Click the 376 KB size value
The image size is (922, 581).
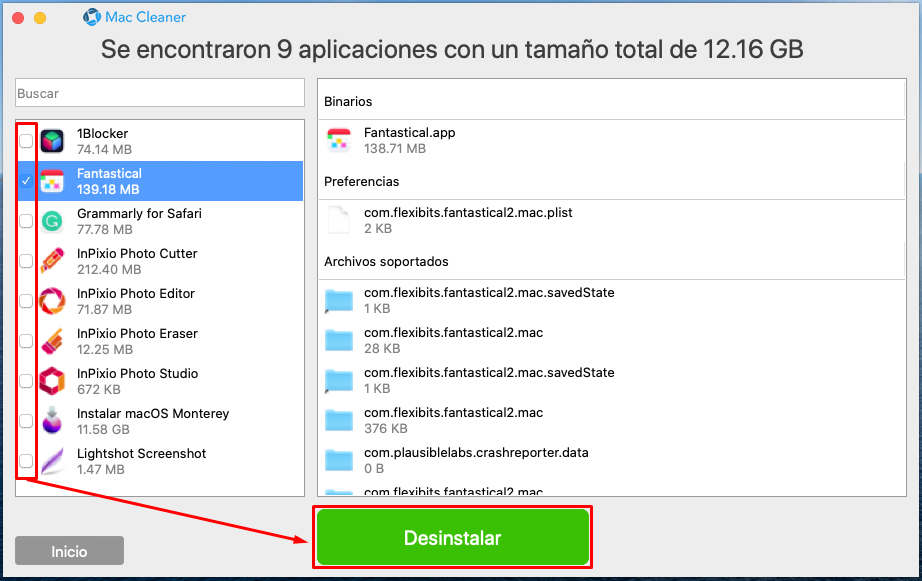386,429
